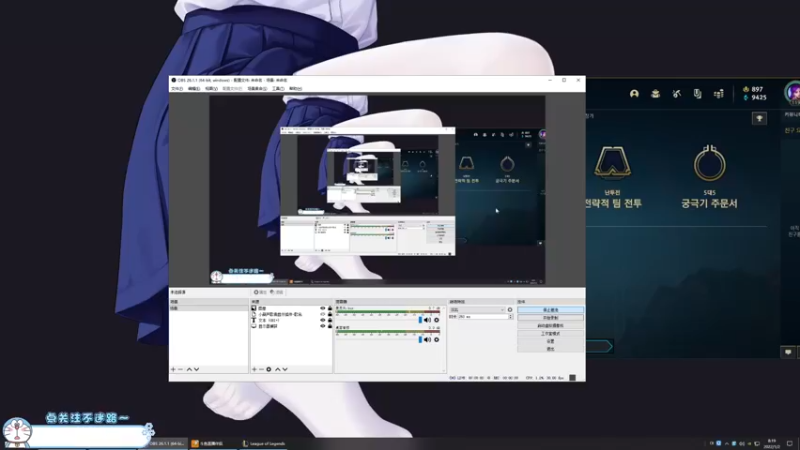This screenshot has width=800, height=450.
Task: Move scene up in Scenes list
Action: point(189,369)
